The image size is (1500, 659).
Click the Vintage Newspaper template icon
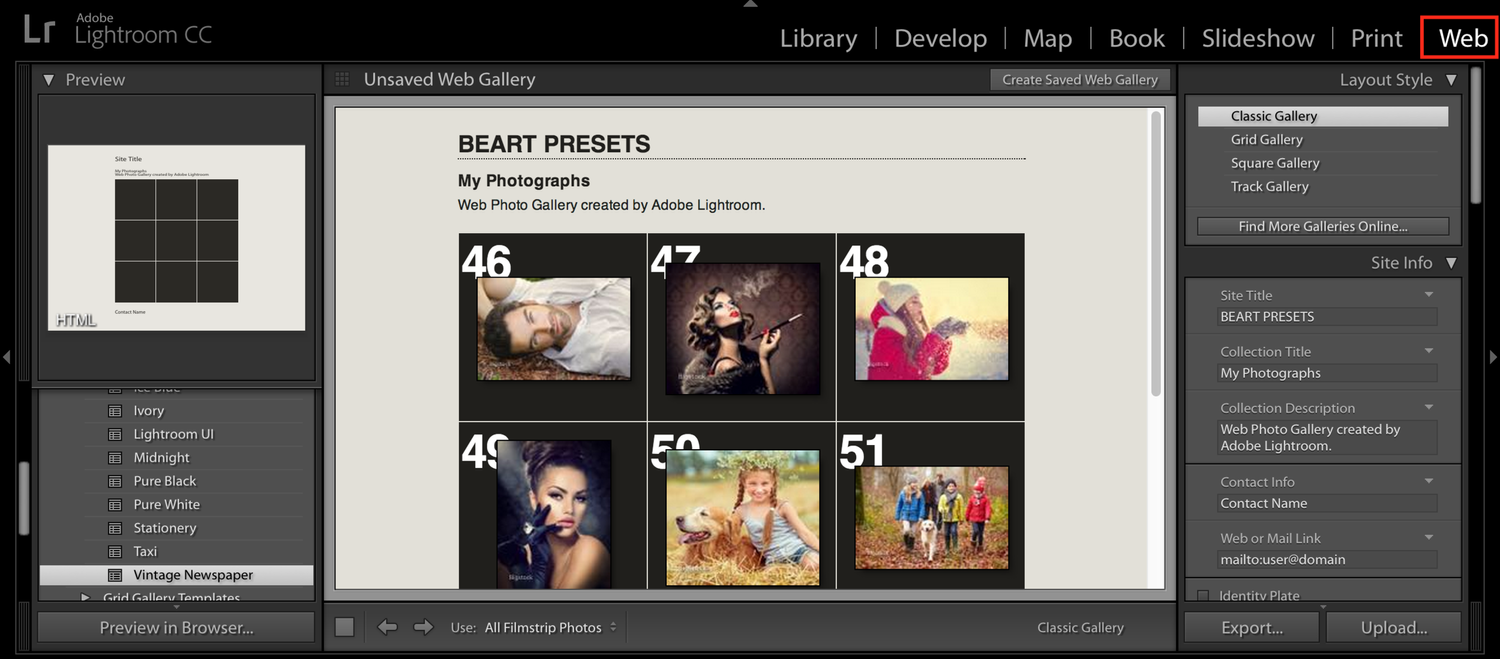117,575
